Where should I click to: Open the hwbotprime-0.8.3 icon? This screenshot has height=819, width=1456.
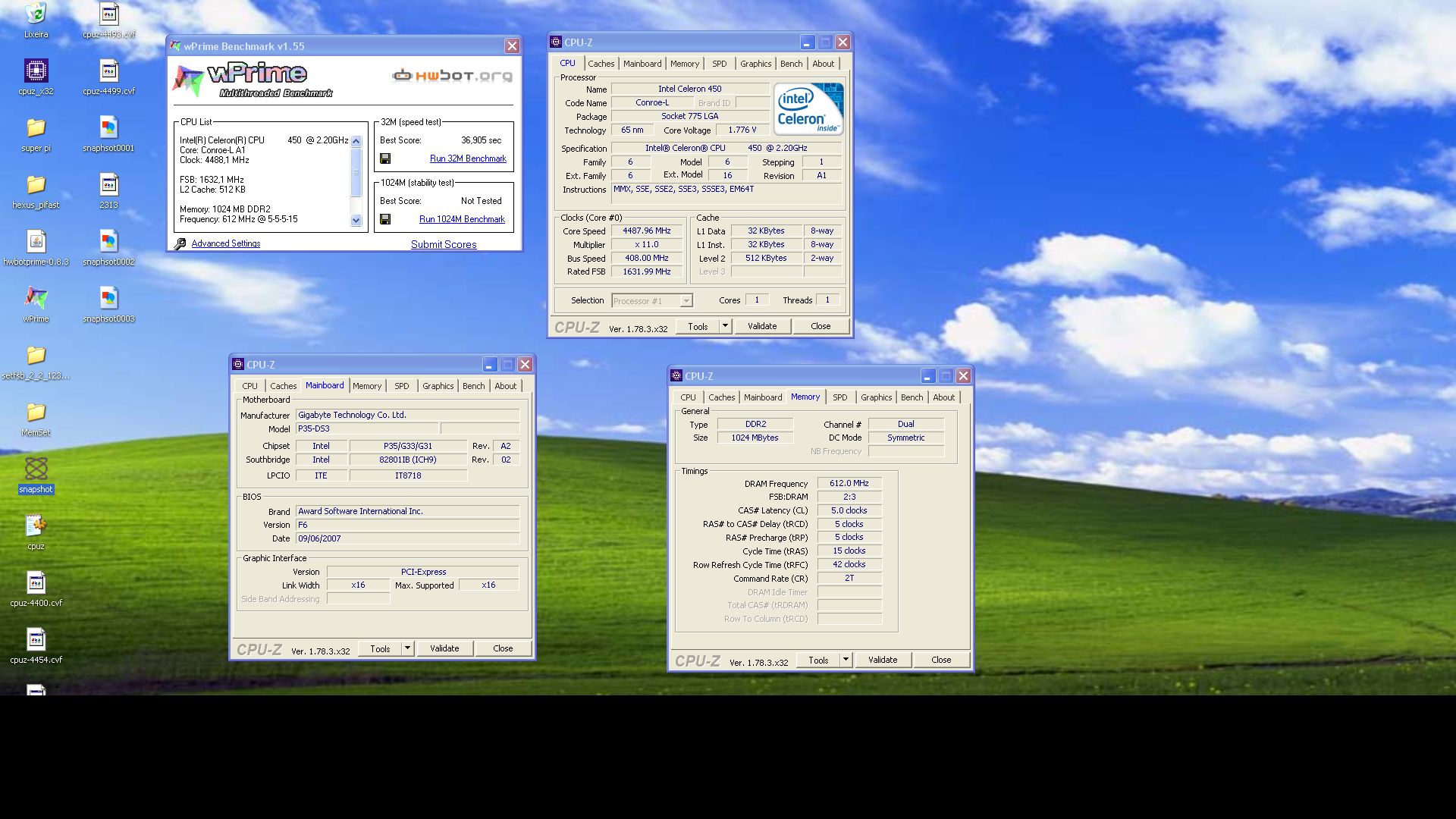36,241
